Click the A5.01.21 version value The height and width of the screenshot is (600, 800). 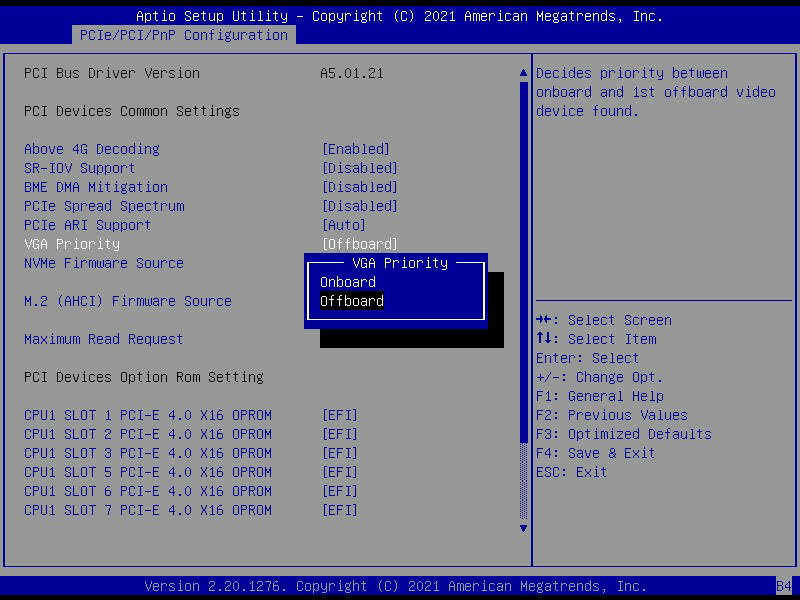(x=352, y=73)
